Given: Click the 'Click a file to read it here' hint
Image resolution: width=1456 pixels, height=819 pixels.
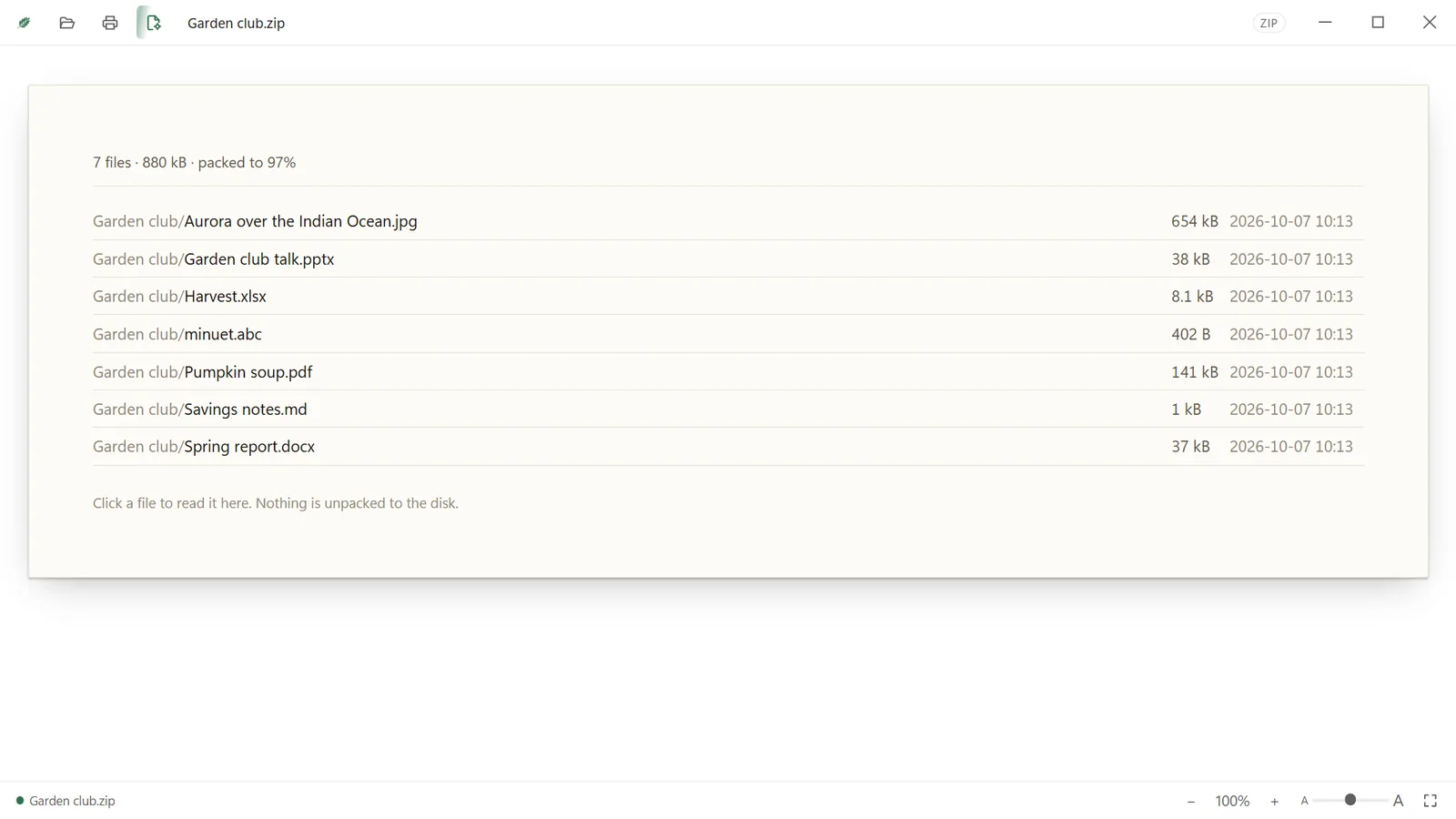Looking at the screenshot, I should point(275,503).
